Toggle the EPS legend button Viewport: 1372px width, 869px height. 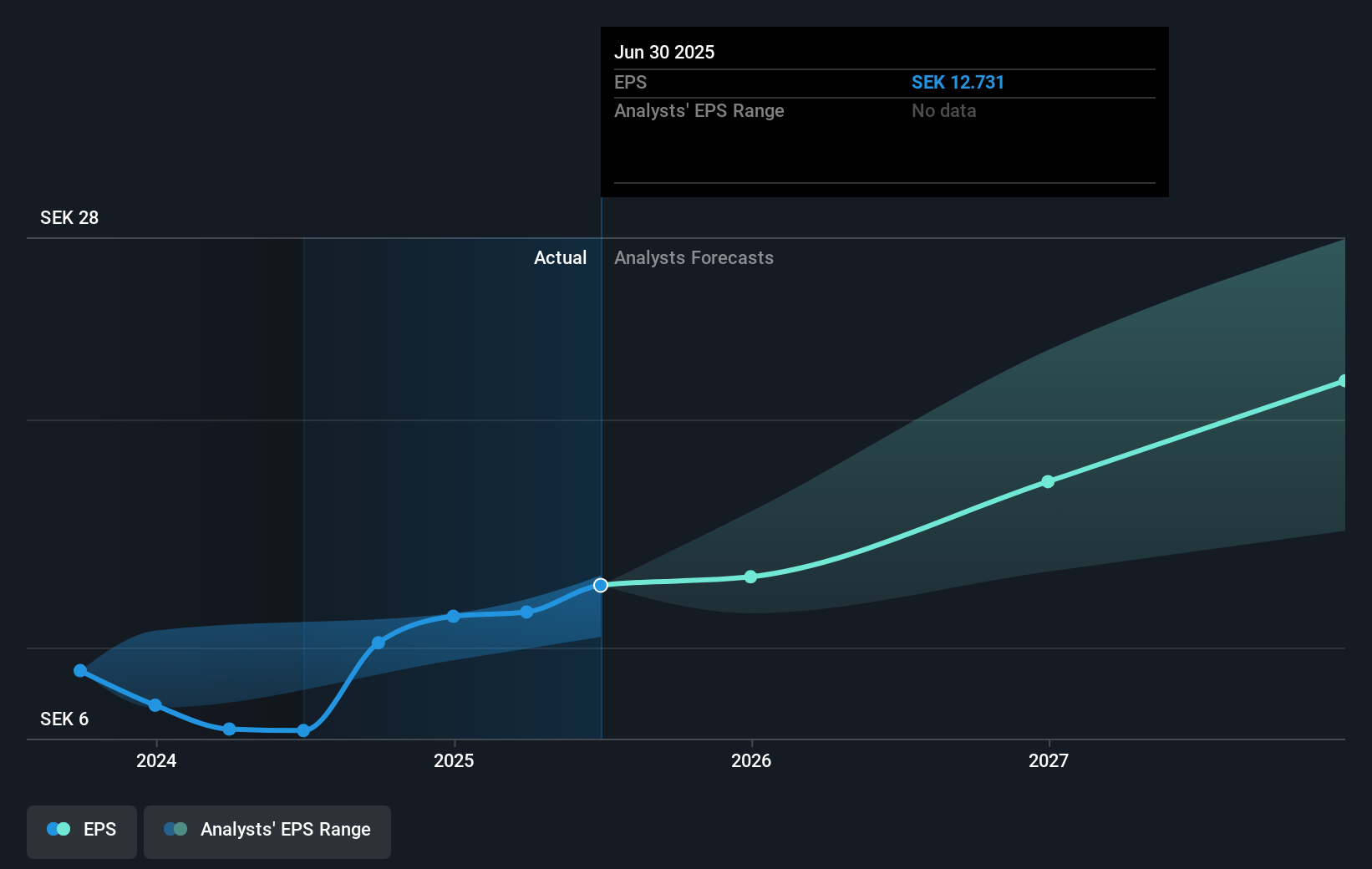82,831
